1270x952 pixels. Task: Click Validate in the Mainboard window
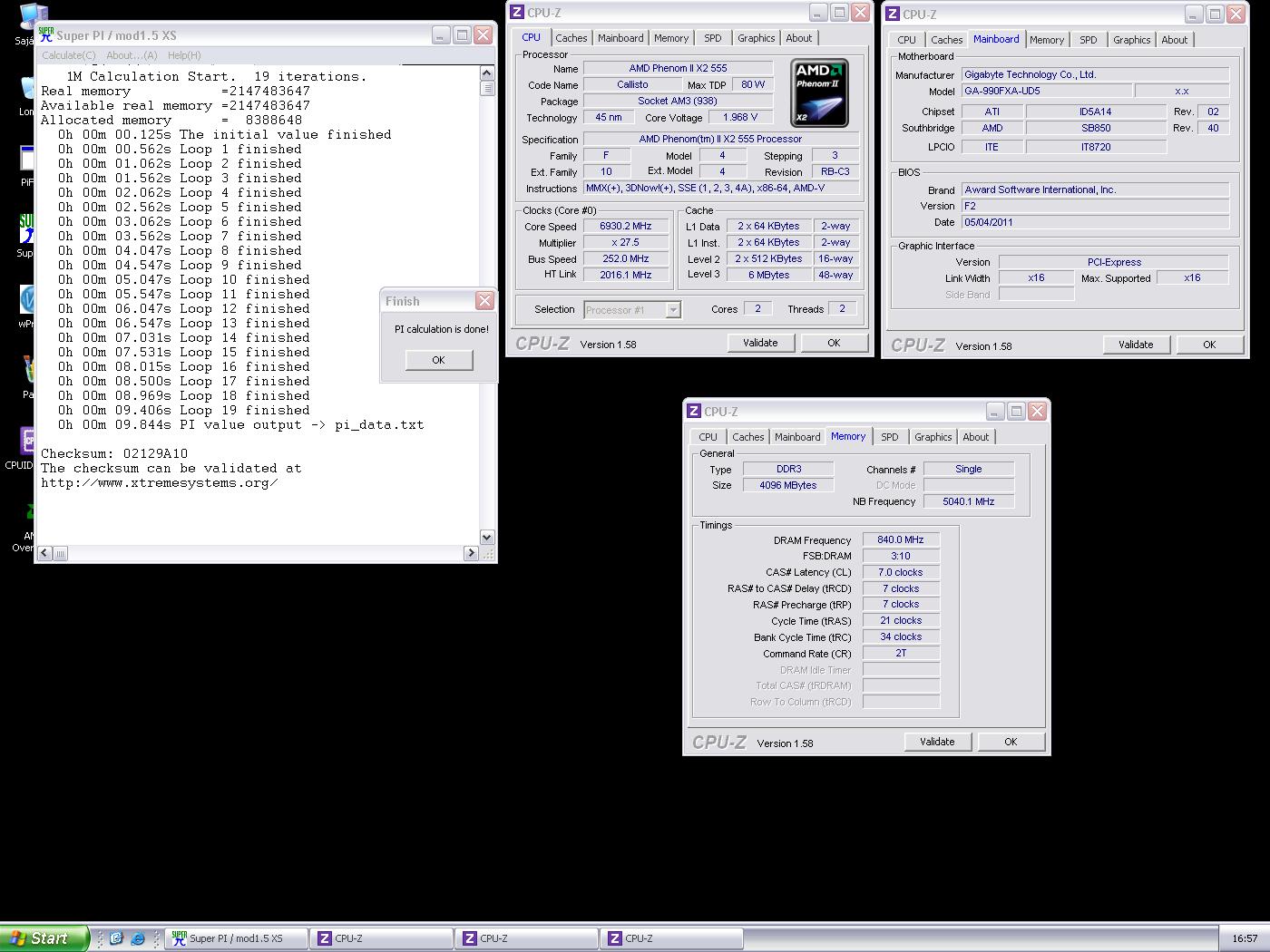1136,345
